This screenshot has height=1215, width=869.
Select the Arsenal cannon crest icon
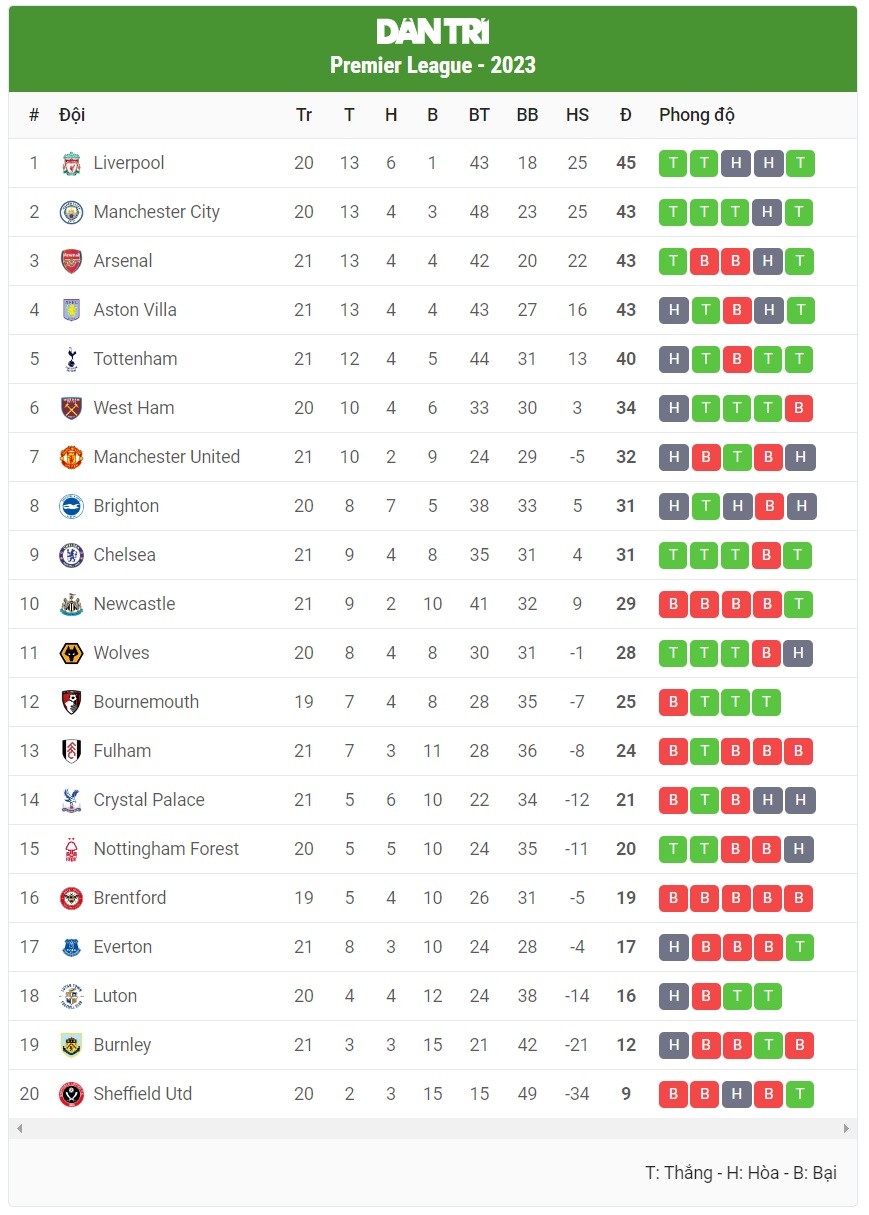71,261
